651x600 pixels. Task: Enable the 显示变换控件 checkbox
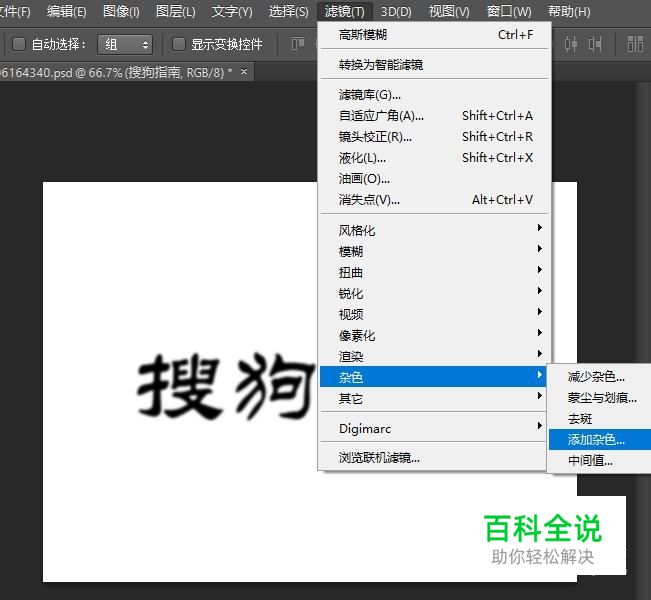[x=179, y=44]
